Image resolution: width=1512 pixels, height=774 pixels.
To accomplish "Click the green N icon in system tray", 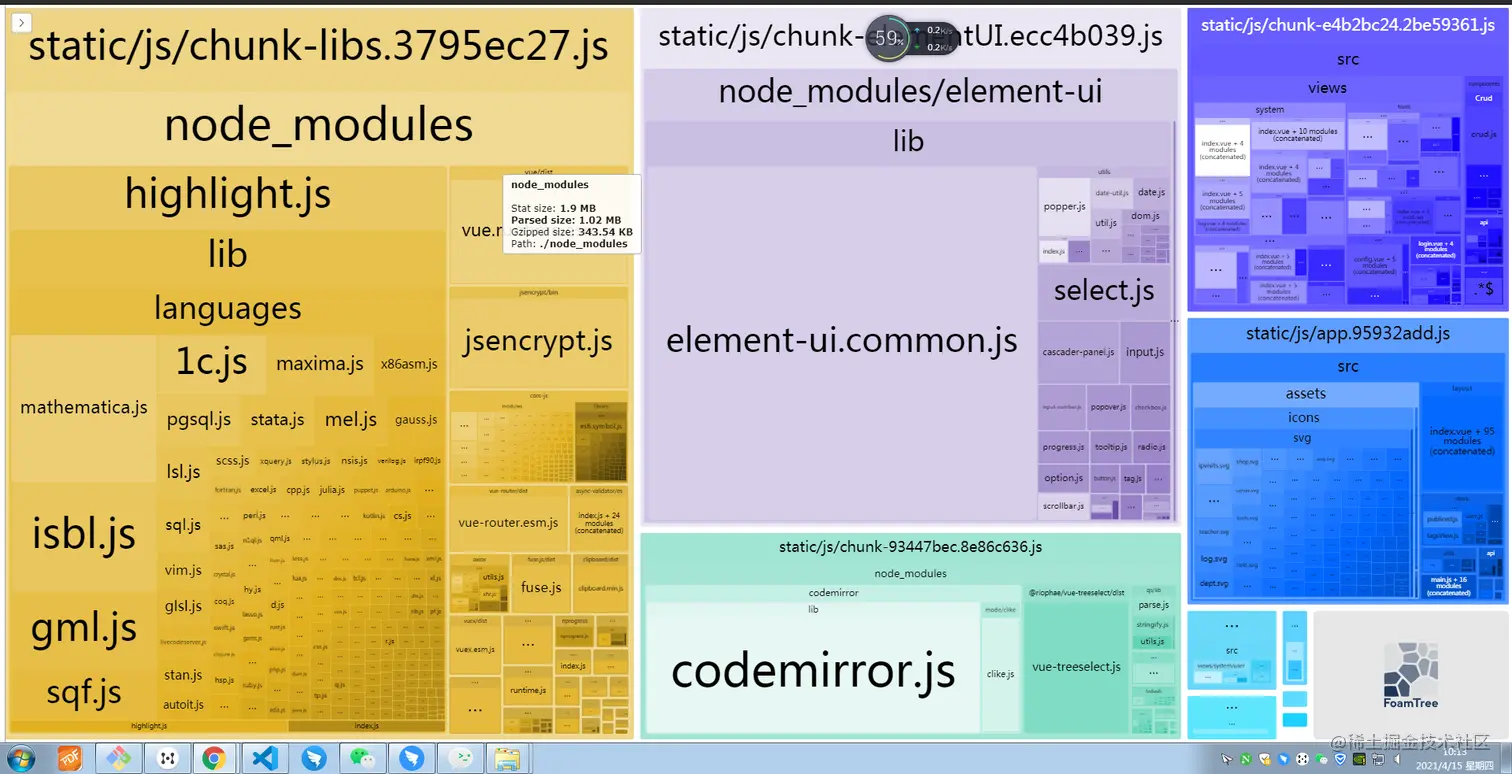I will coord(1245,761).
